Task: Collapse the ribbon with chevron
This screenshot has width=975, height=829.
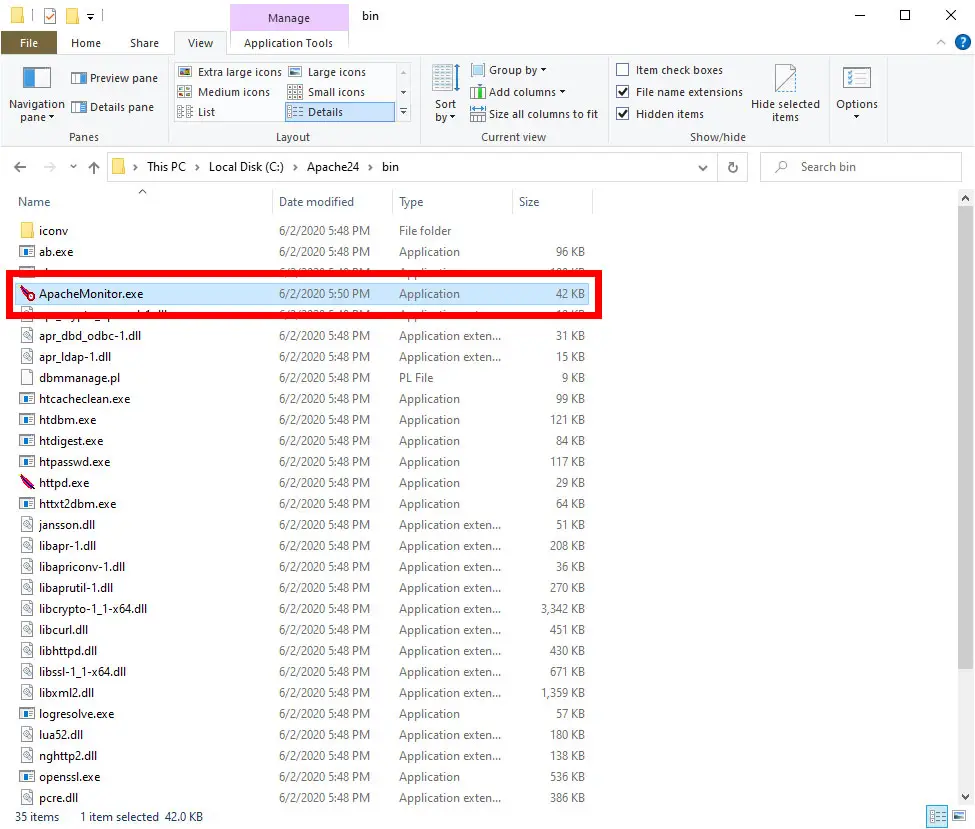Action: (x=941, y=42)
